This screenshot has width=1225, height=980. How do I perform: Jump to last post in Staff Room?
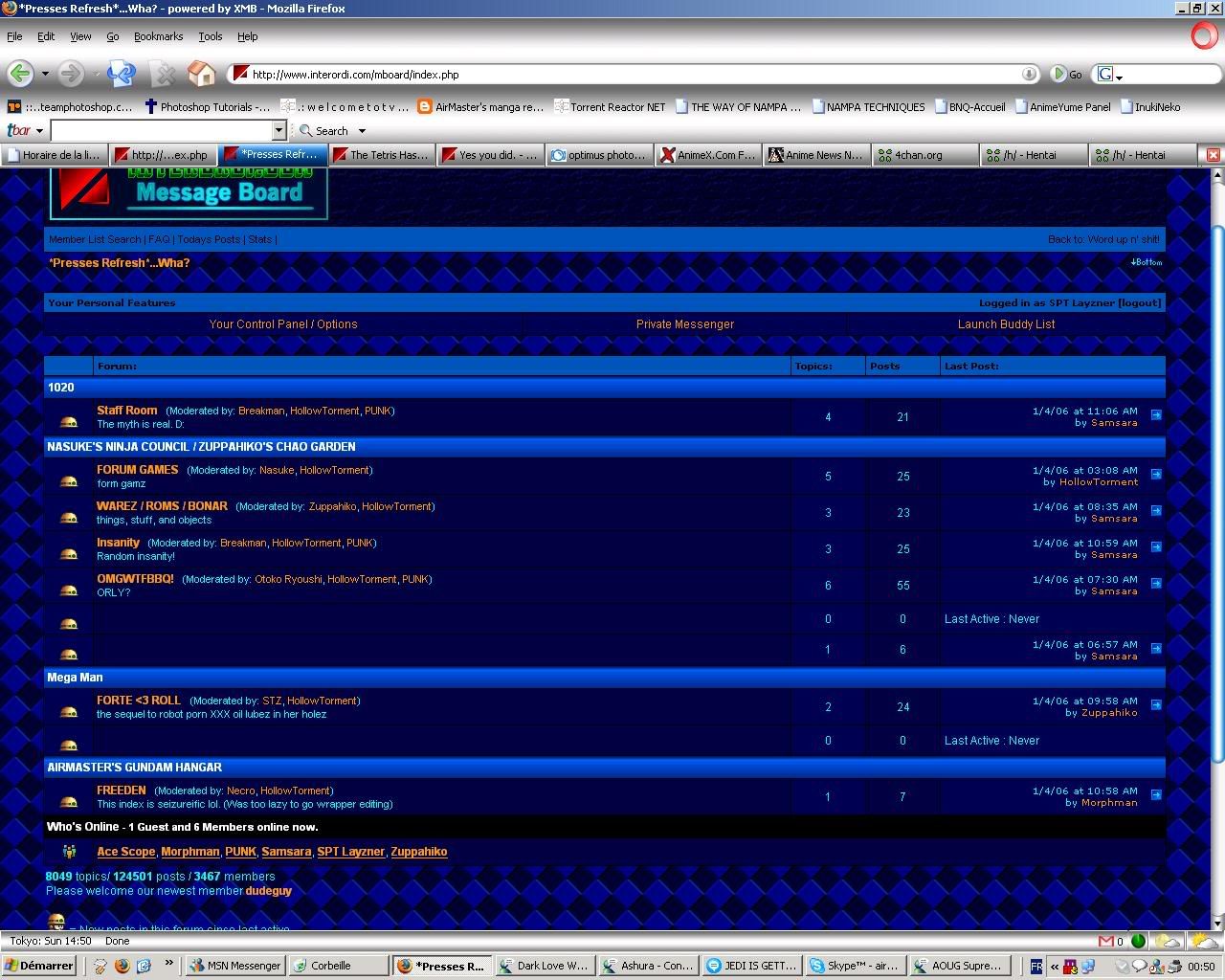1156,414
